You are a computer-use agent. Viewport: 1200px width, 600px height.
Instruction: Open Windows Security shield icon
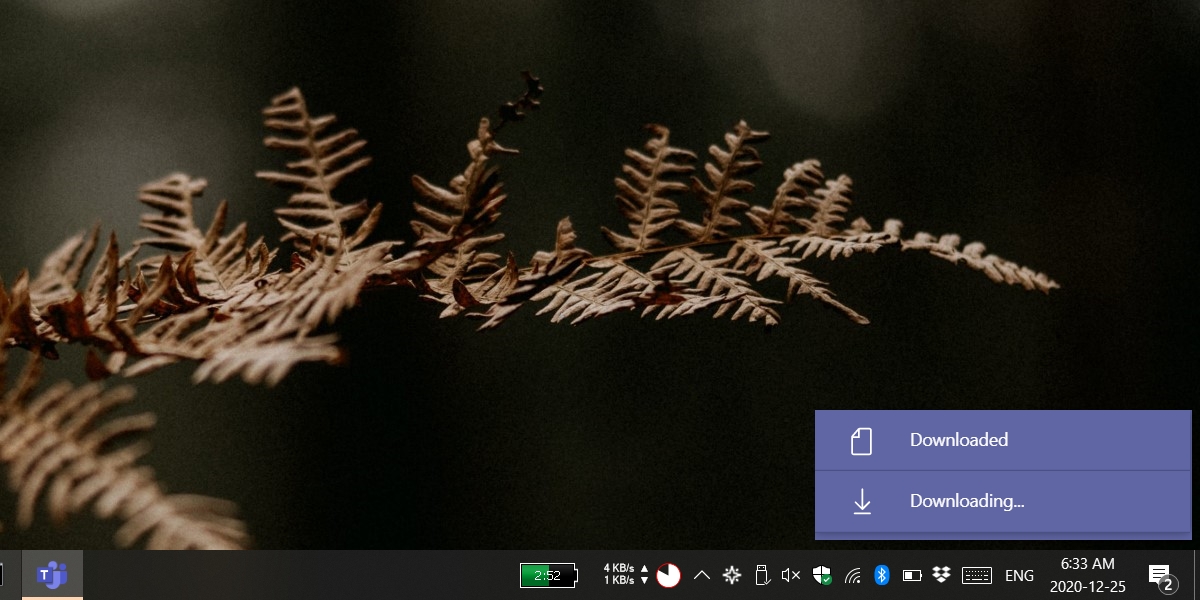point(822,575)
